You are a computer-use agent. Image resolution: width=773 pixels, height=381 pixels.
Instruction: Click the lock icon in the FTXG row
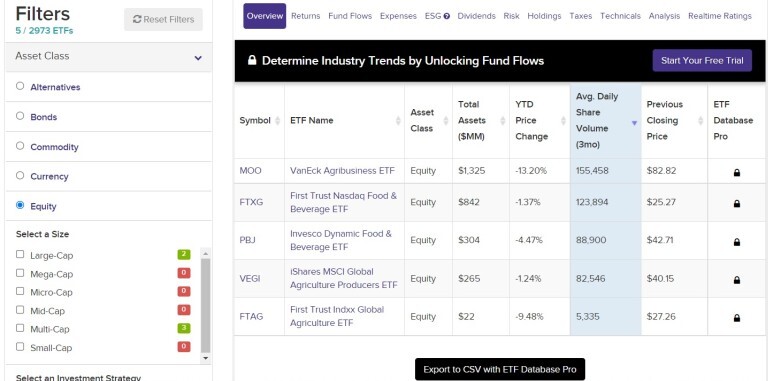point(737,203)
